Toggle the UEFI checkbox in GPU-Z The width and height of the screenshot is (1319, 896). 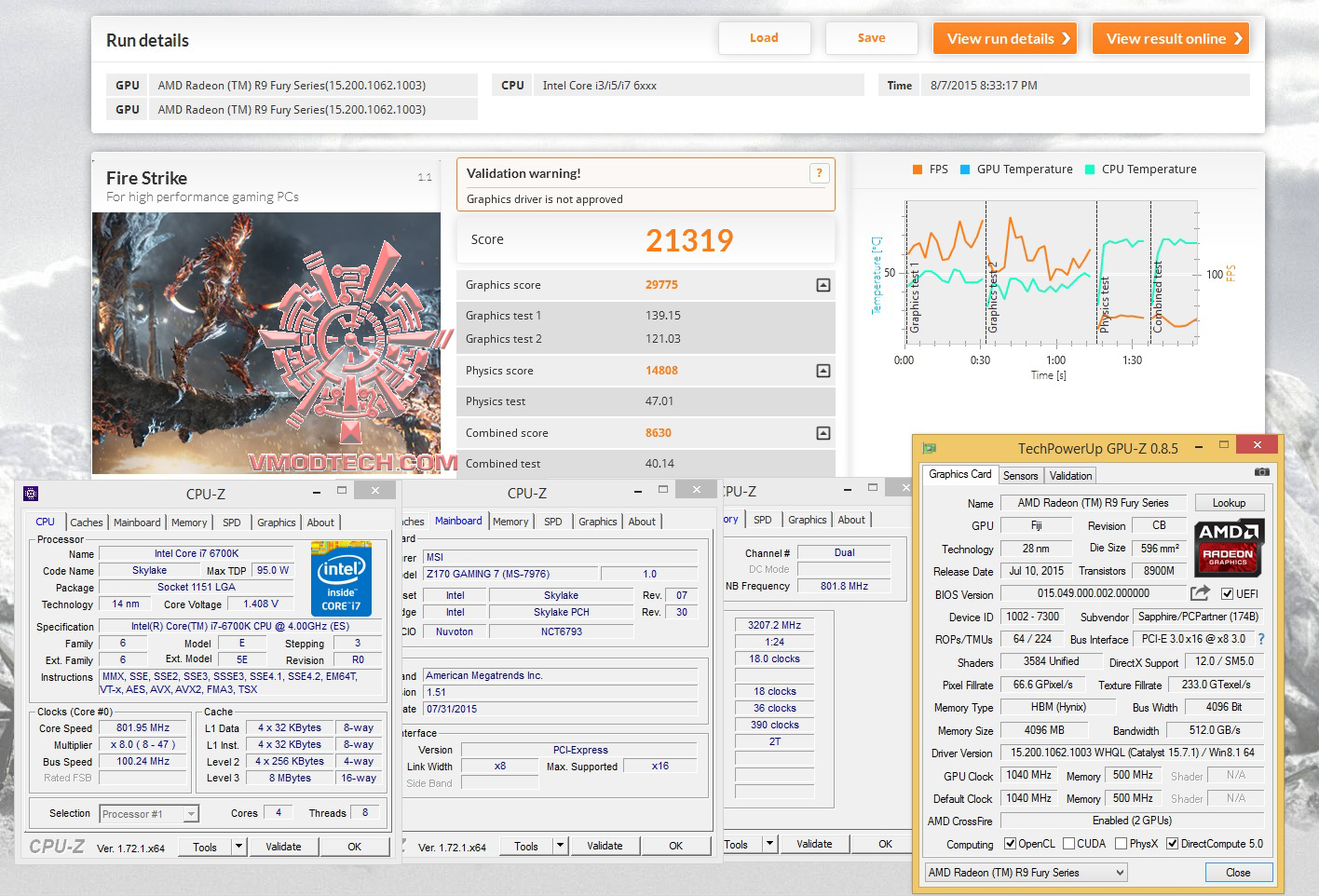pyautogui.click(x=1227, y=594)
